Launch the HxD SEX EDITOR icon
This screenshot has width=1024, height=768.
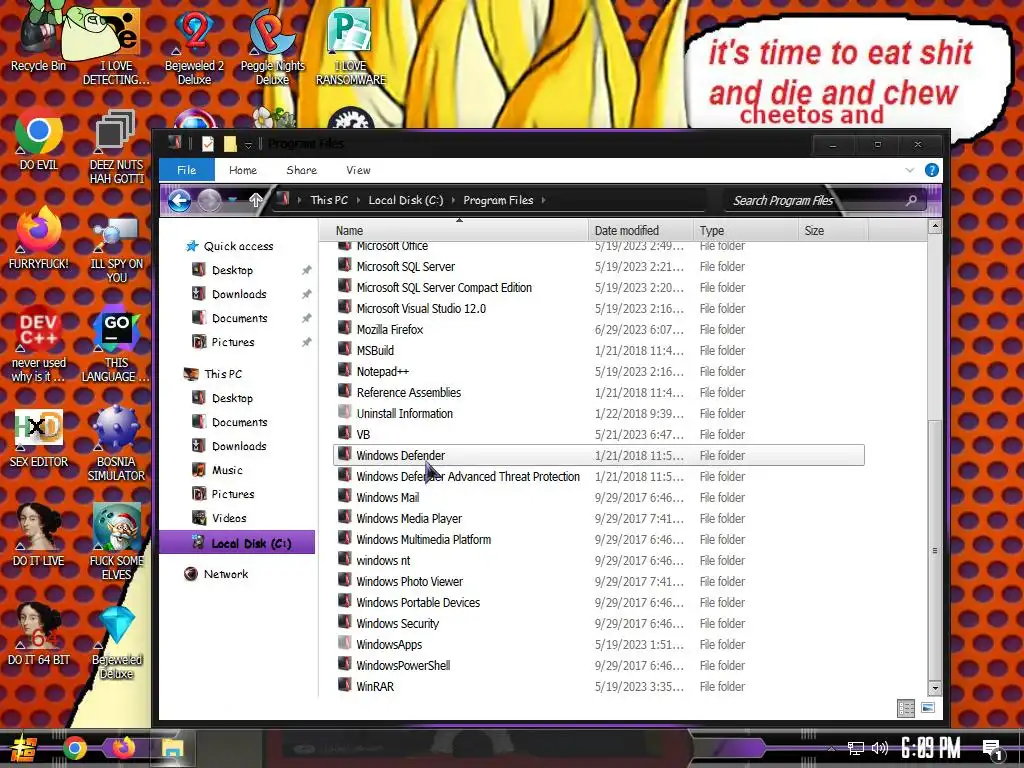tap(38, 438)
